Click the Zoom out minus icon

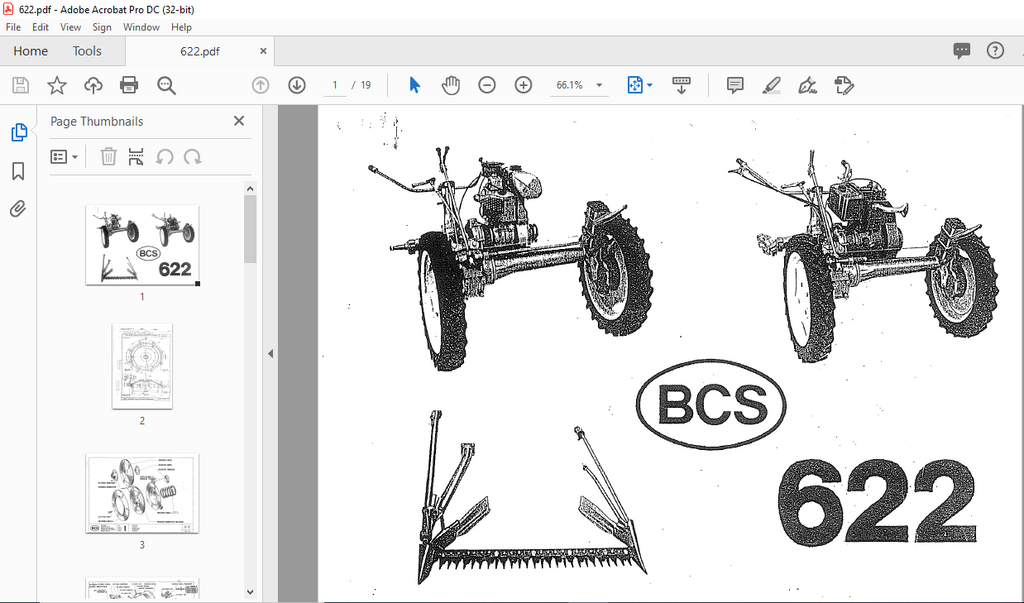click(487, 86)
